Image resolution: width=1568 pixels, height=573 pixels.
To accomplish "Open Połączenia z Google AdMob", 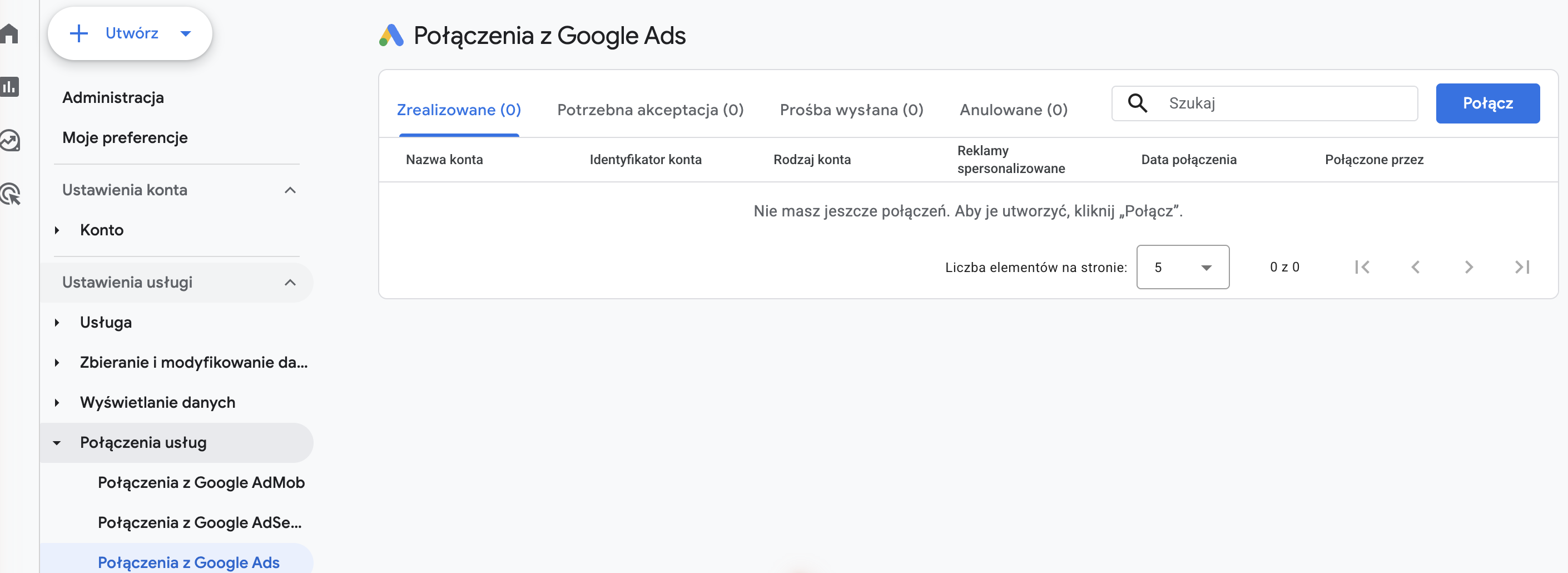I will tap(201, 483).
